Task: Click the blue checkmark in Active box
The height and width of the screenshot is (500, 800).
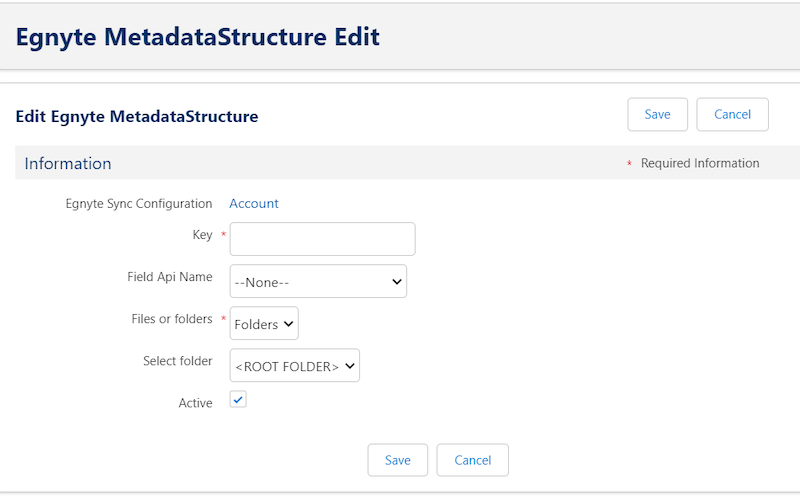Action: [238, 399]
